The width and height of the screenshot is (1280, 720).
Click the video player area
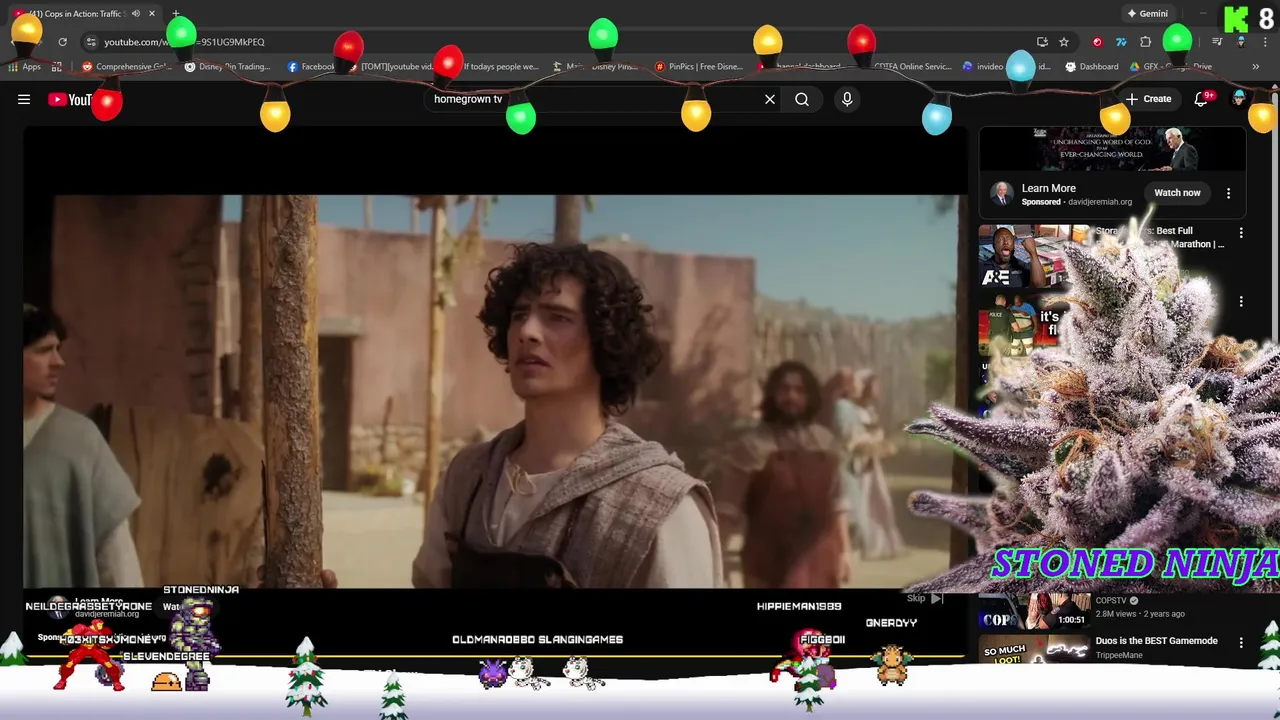tap(495, 390)
